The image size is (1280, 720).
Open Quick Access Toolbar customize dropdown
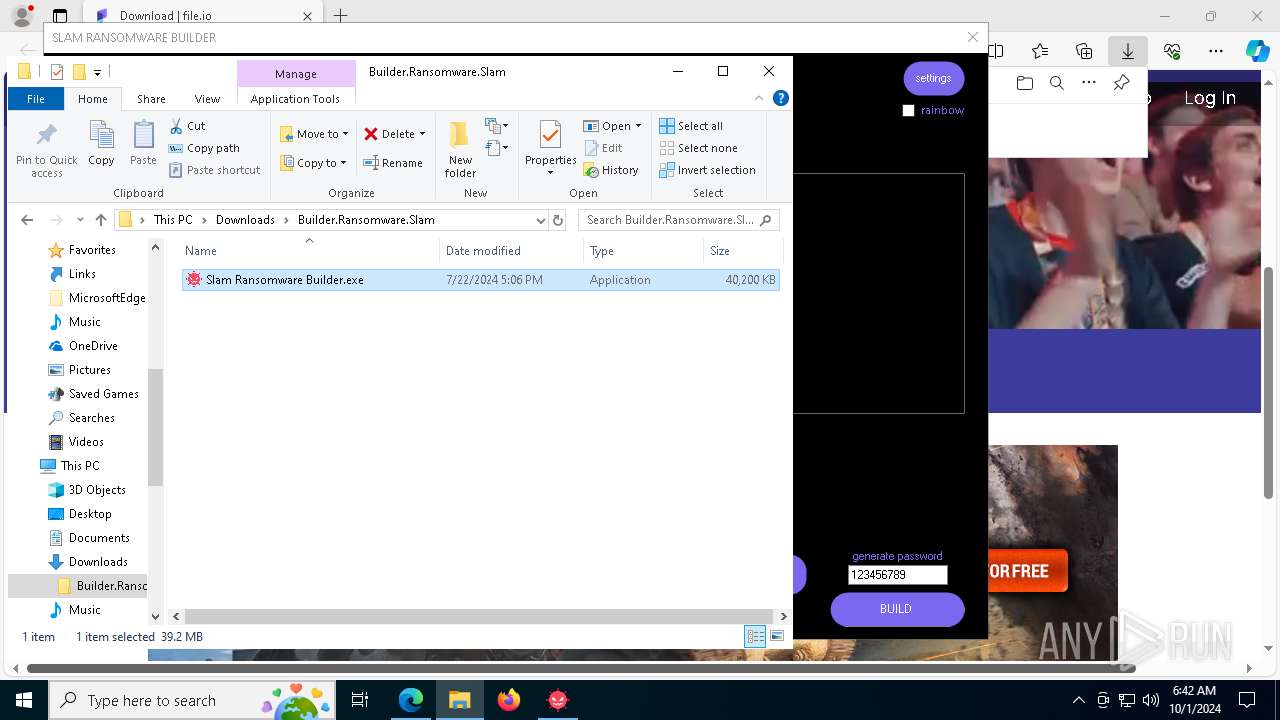(x=97, y=72)
